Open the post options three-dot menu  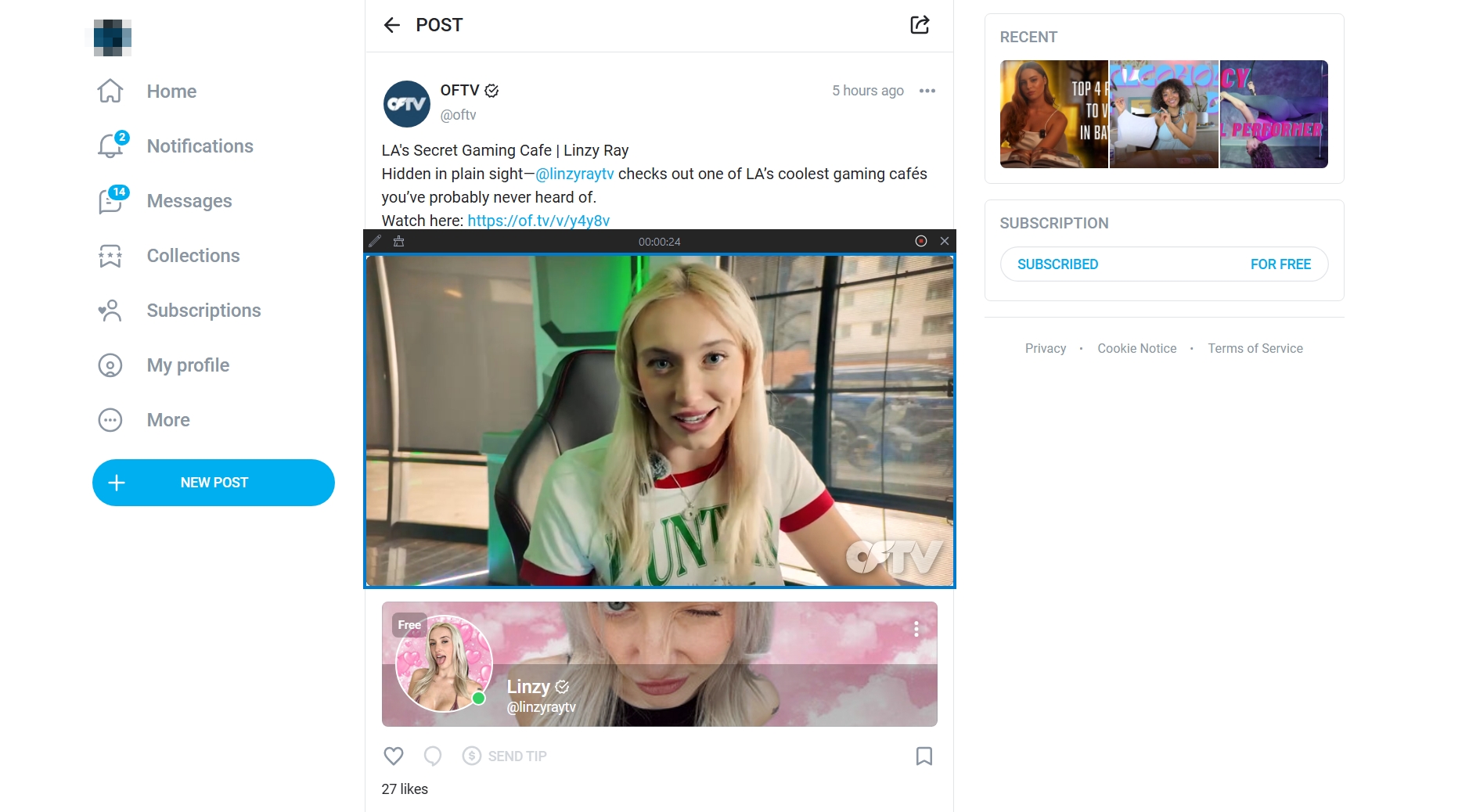pyautogui.click(x=927, y=91)
